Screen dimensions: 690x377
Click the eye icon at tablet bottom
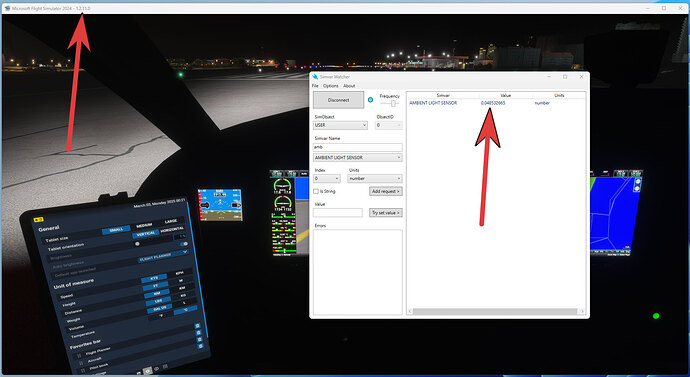point(156,369)
